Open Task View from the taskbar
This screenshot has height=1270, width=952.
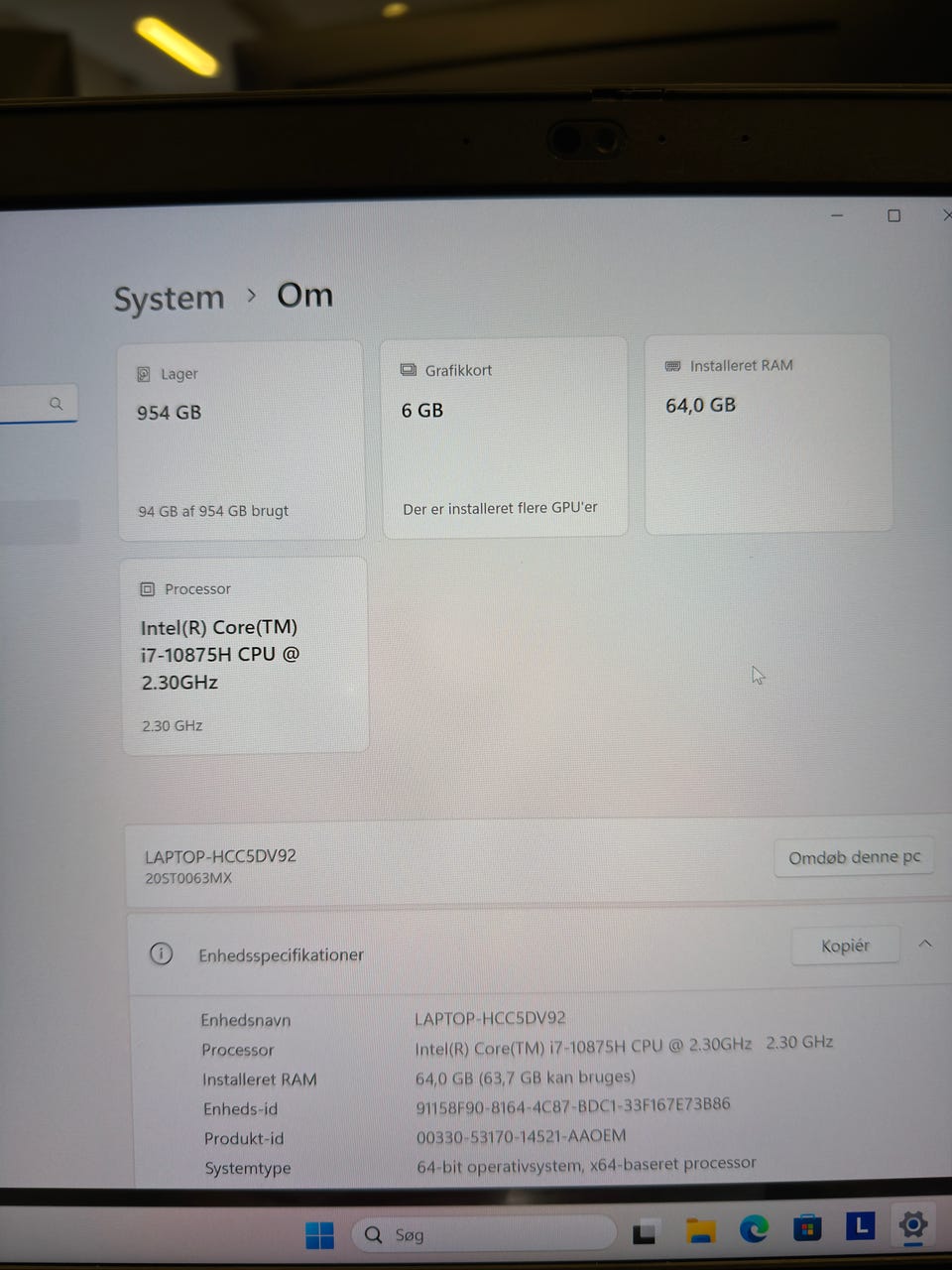click(645, 1232)
